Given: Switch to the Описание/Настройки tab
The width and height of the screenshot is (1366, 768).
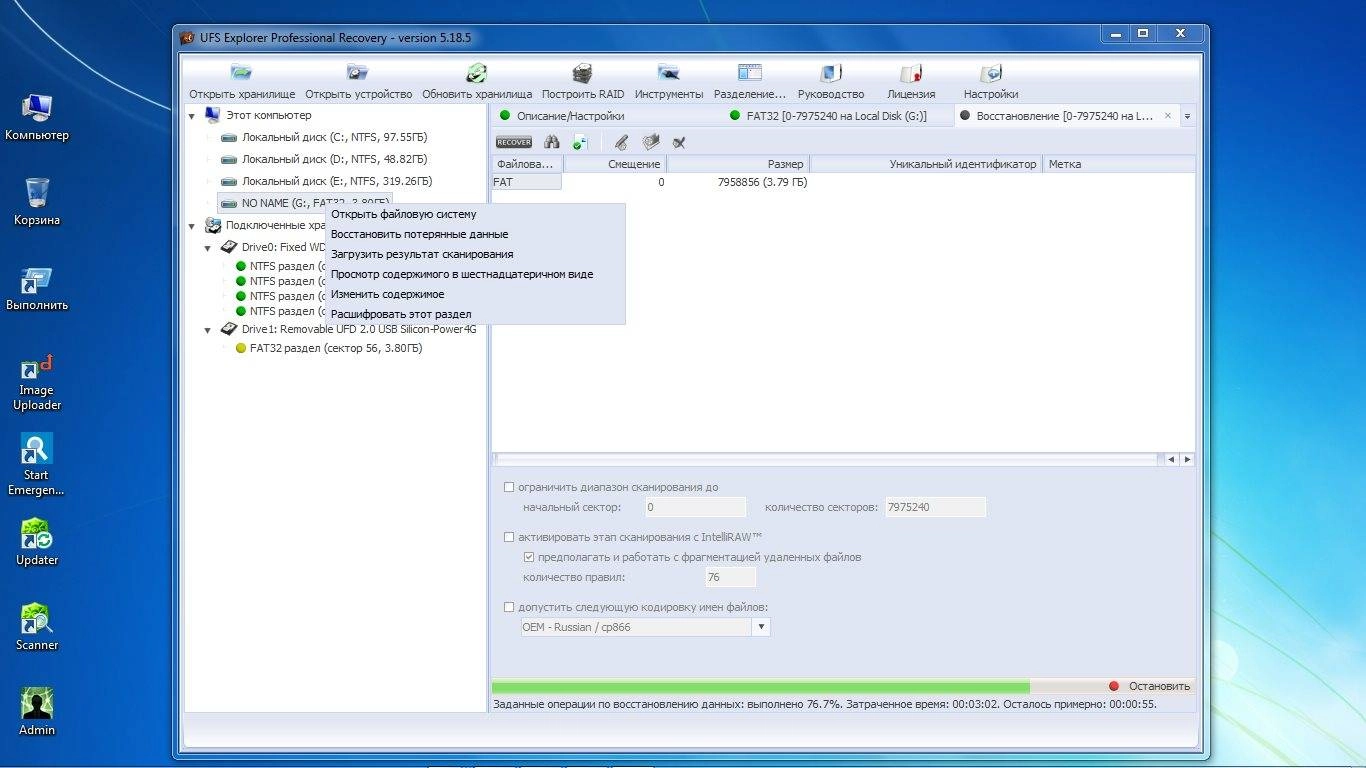Looking at the screenshot, I should click(x=570, y=116).
